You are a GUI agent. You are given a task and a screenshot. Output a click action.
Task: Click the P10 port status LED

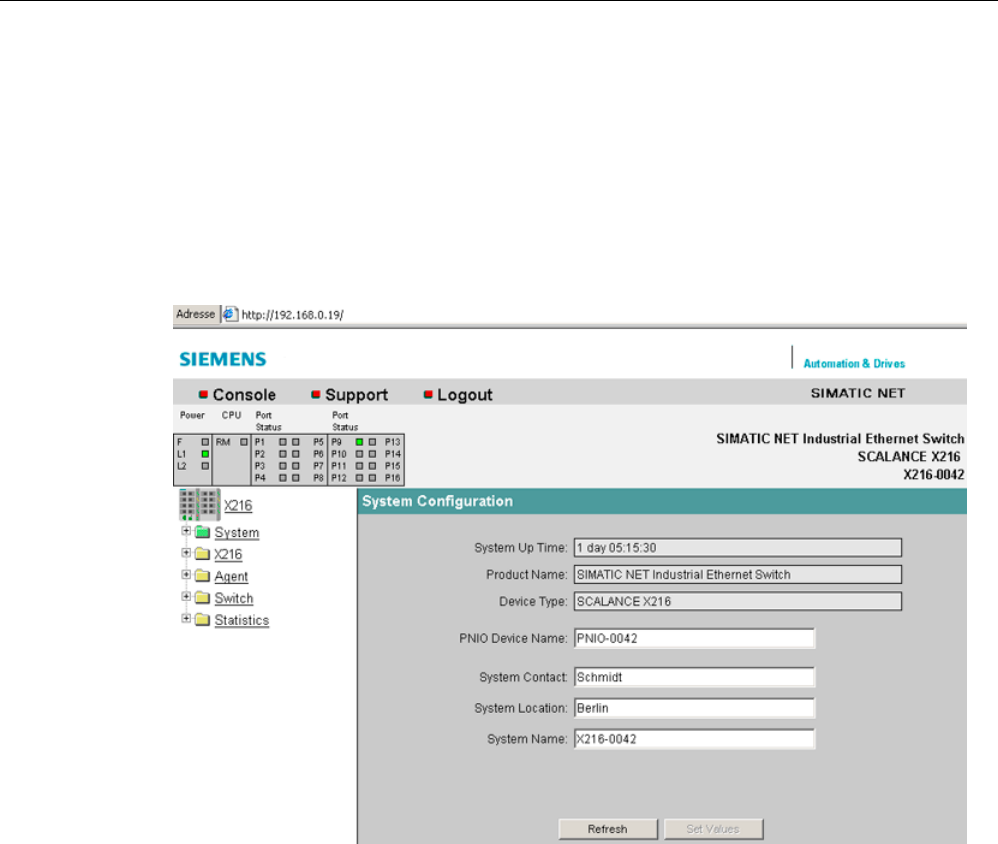point(360,454)
